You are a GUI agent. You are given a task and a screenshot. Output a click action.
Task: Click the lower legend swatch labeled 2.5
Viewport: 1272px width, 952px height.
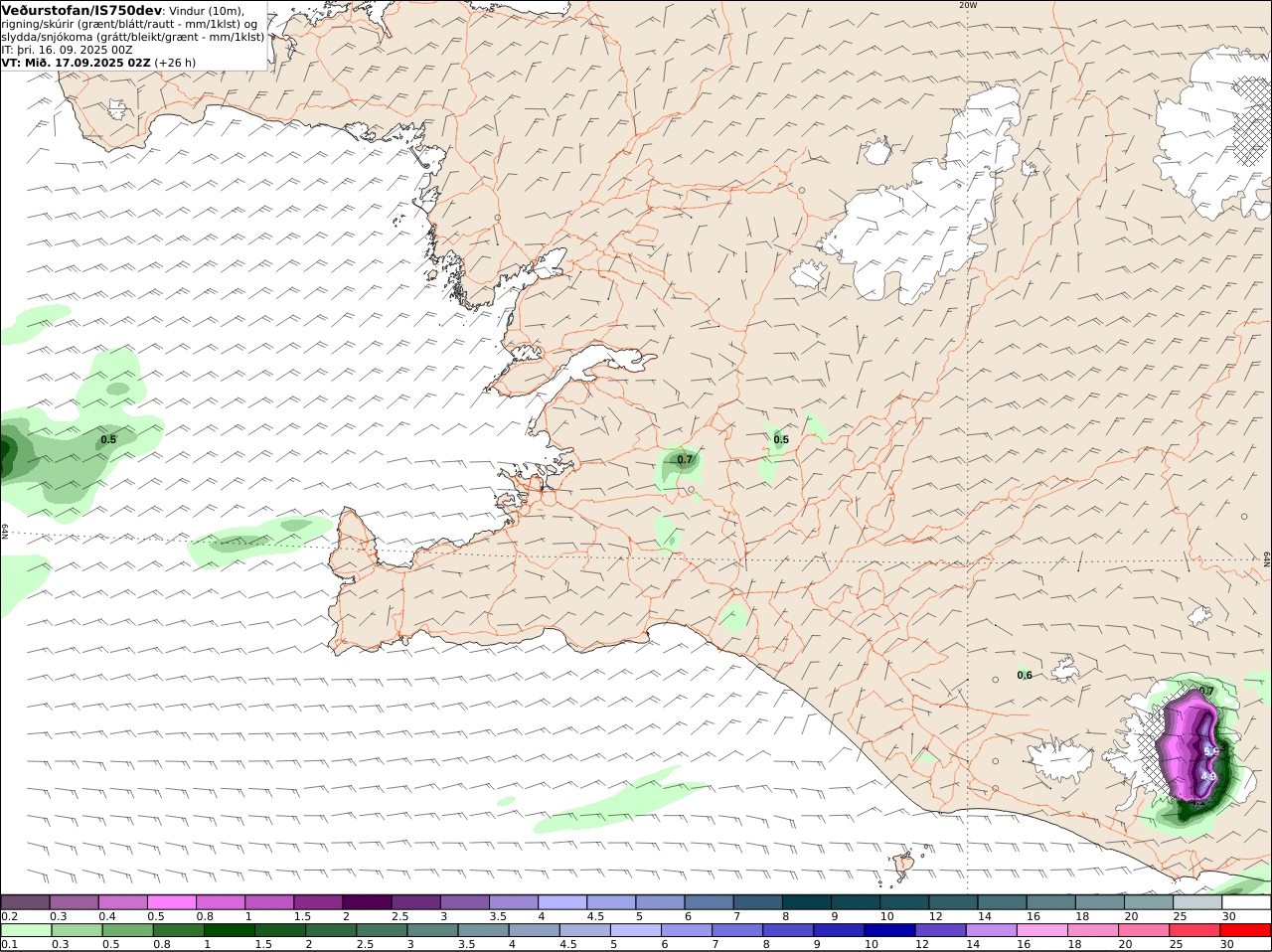382,930
